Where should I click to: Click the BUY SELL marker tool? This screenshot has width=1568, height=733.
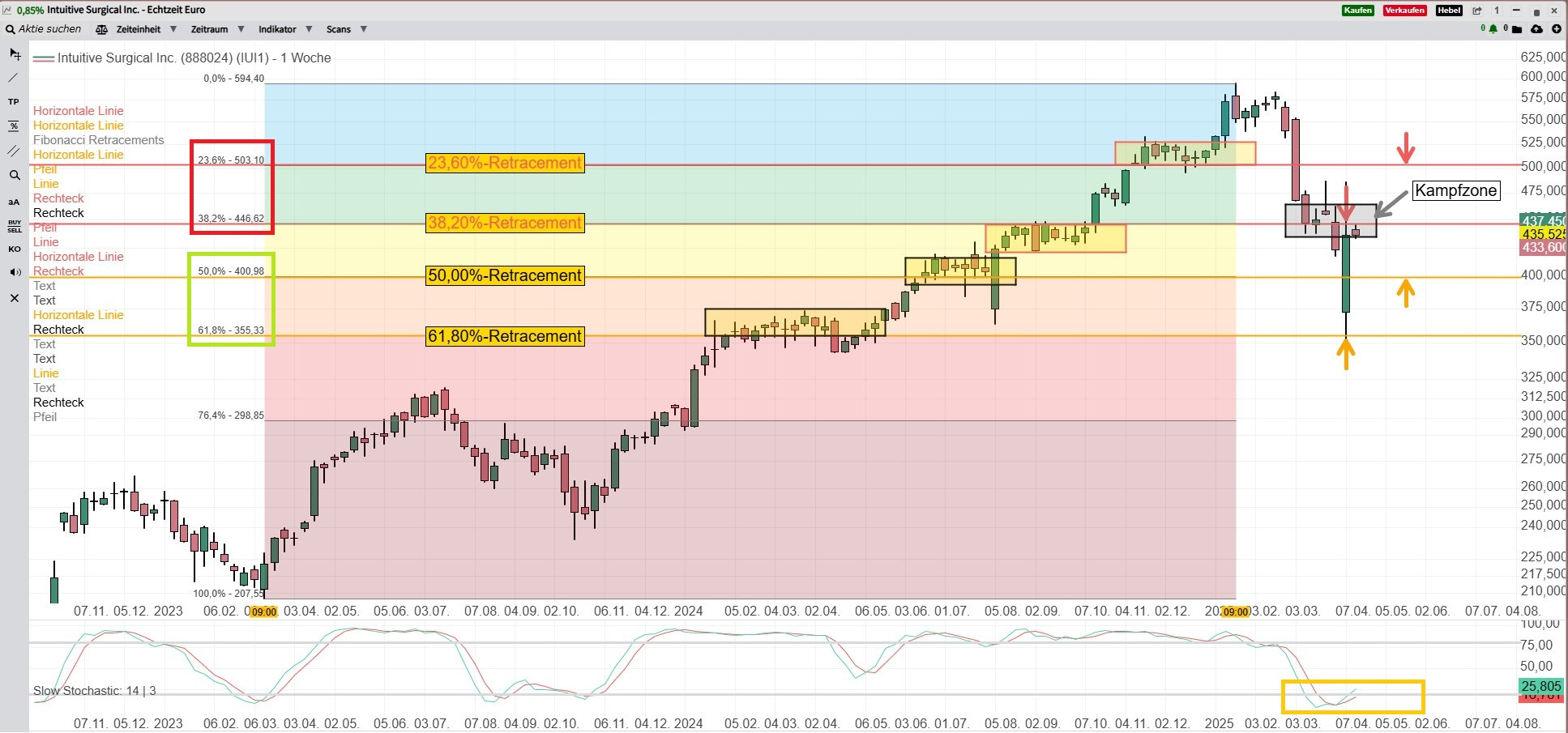(x=15, y=226)
